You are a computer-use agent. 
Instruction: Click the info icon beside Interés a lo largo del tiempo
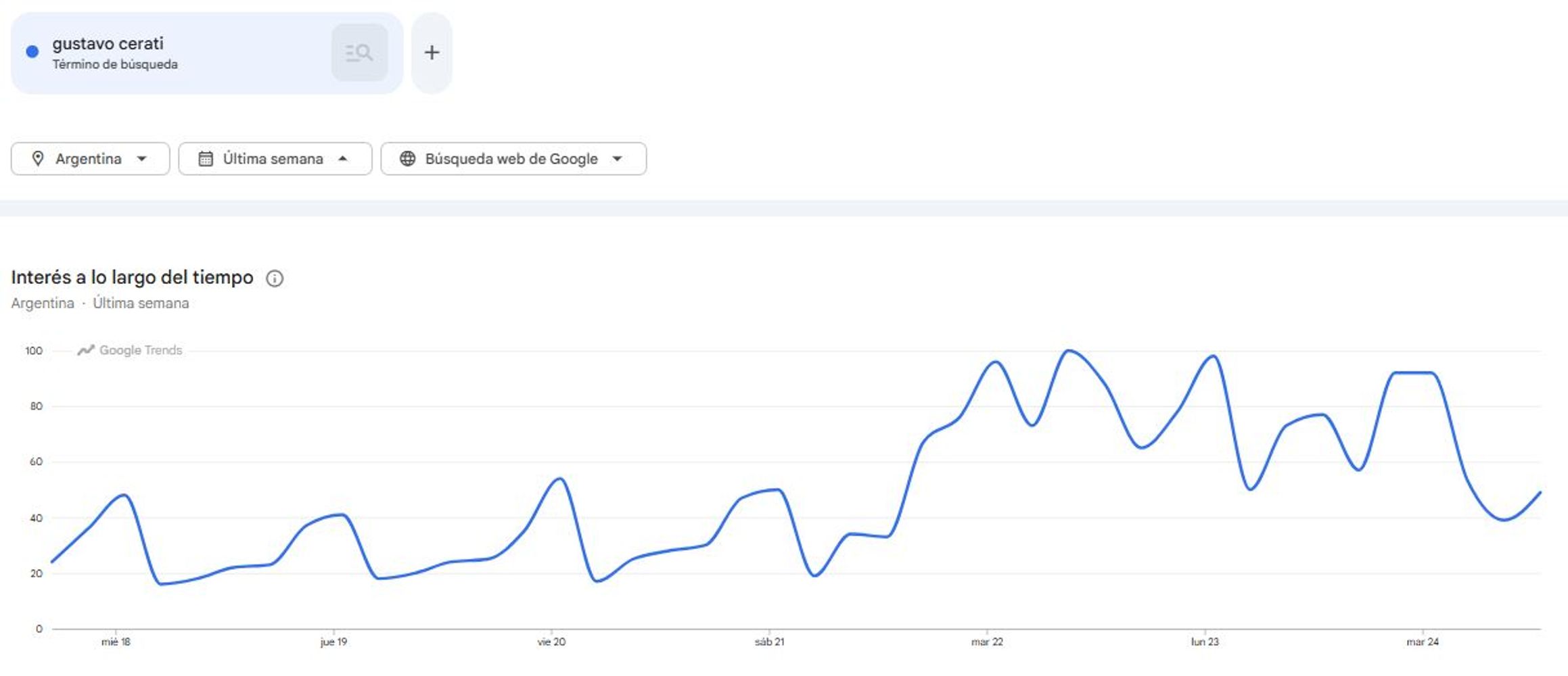tap(275, 279)
